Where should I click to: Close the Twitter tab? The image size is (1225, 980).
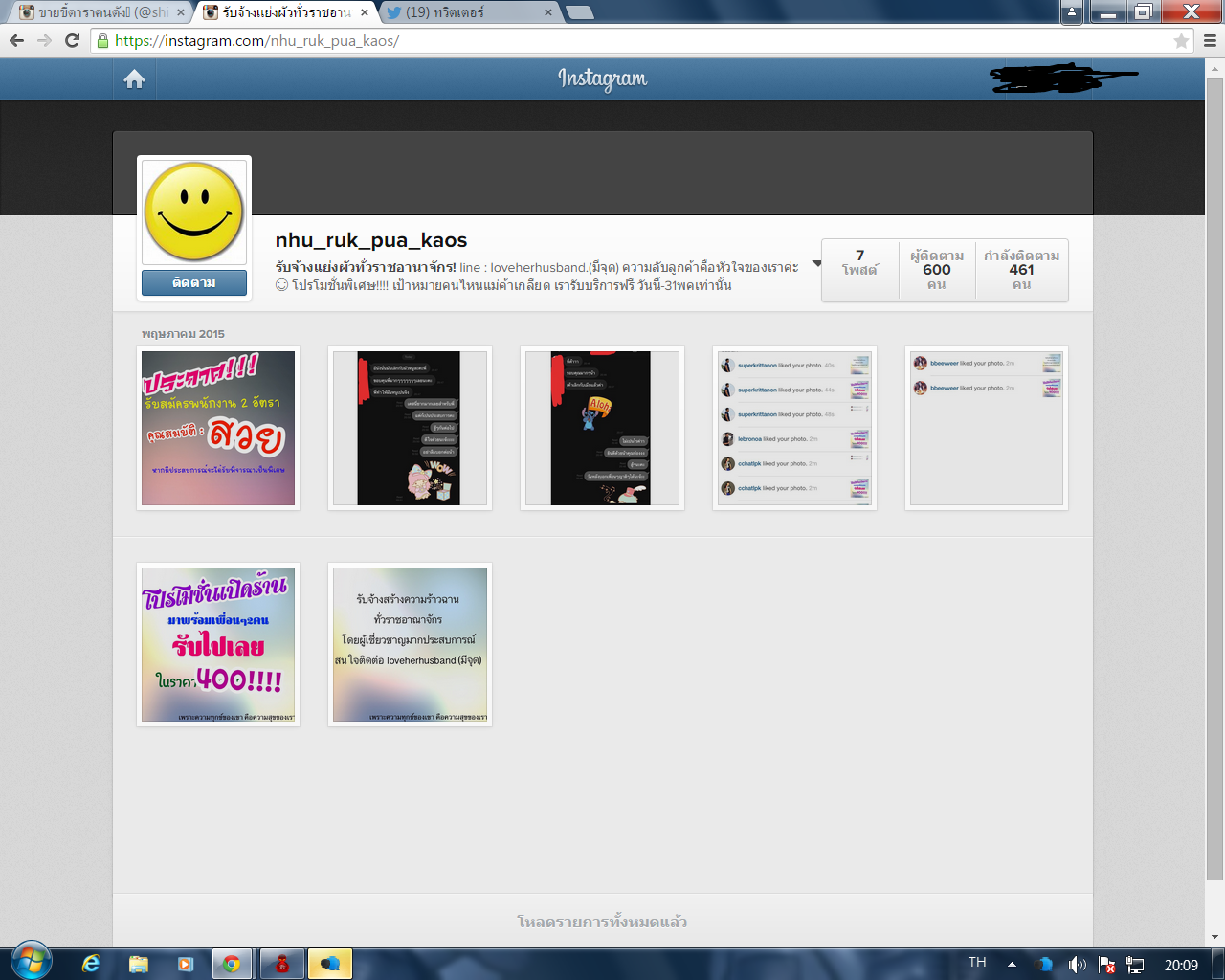(x=548, y=12)
